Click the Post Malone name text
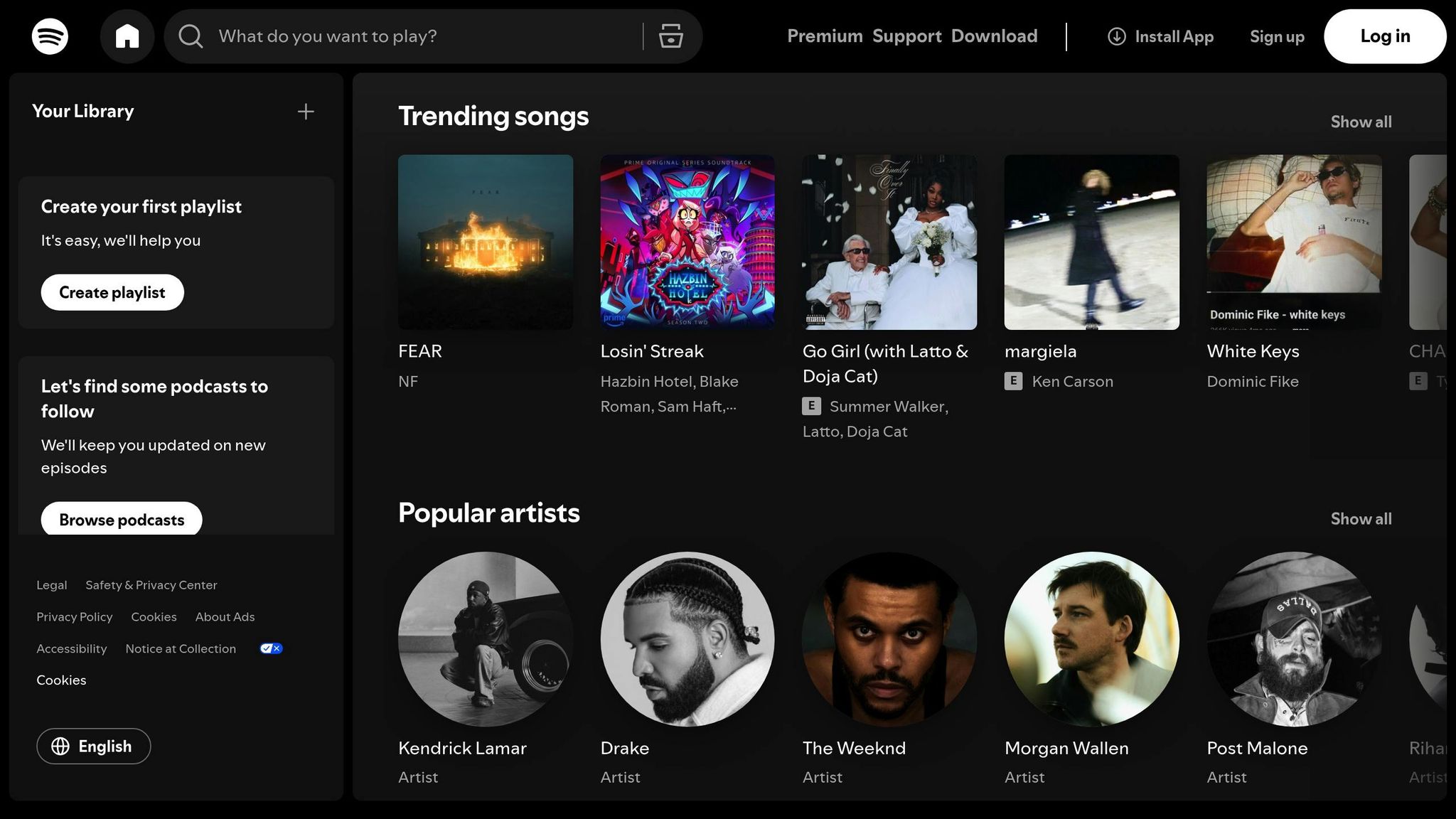The image size is (1456, 819). [1257, 748]
